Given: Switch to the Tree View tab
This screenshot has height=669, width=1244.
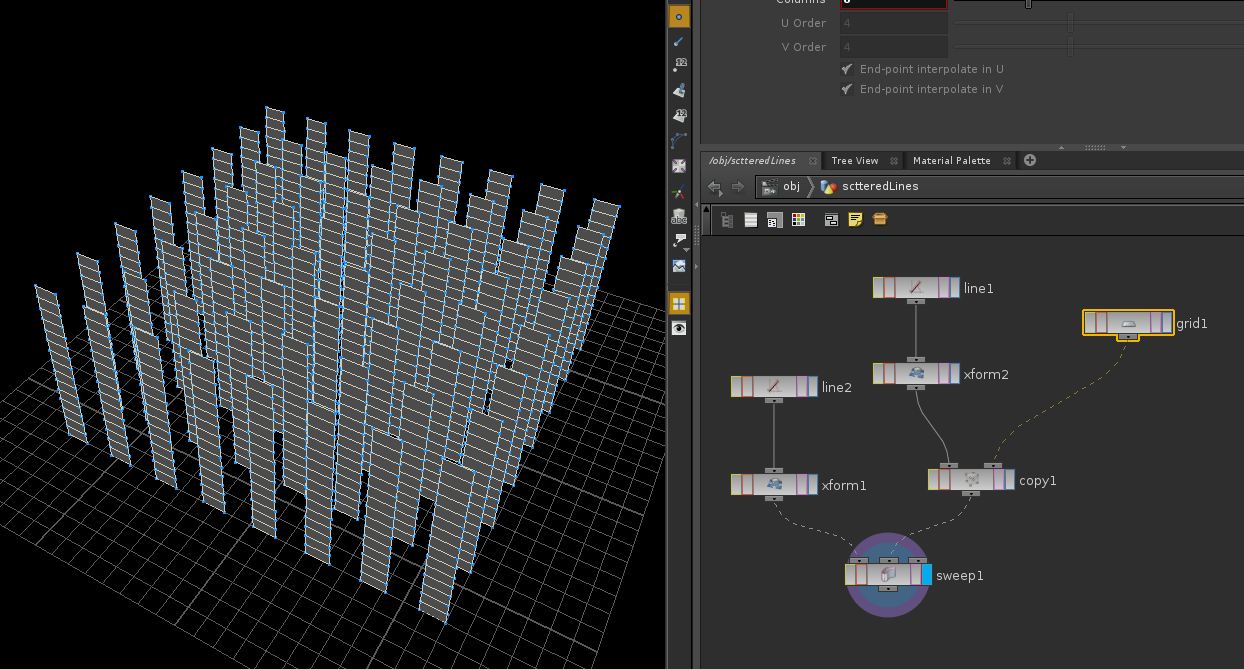Looking at the screenshot, I should [x=854, y=161].
